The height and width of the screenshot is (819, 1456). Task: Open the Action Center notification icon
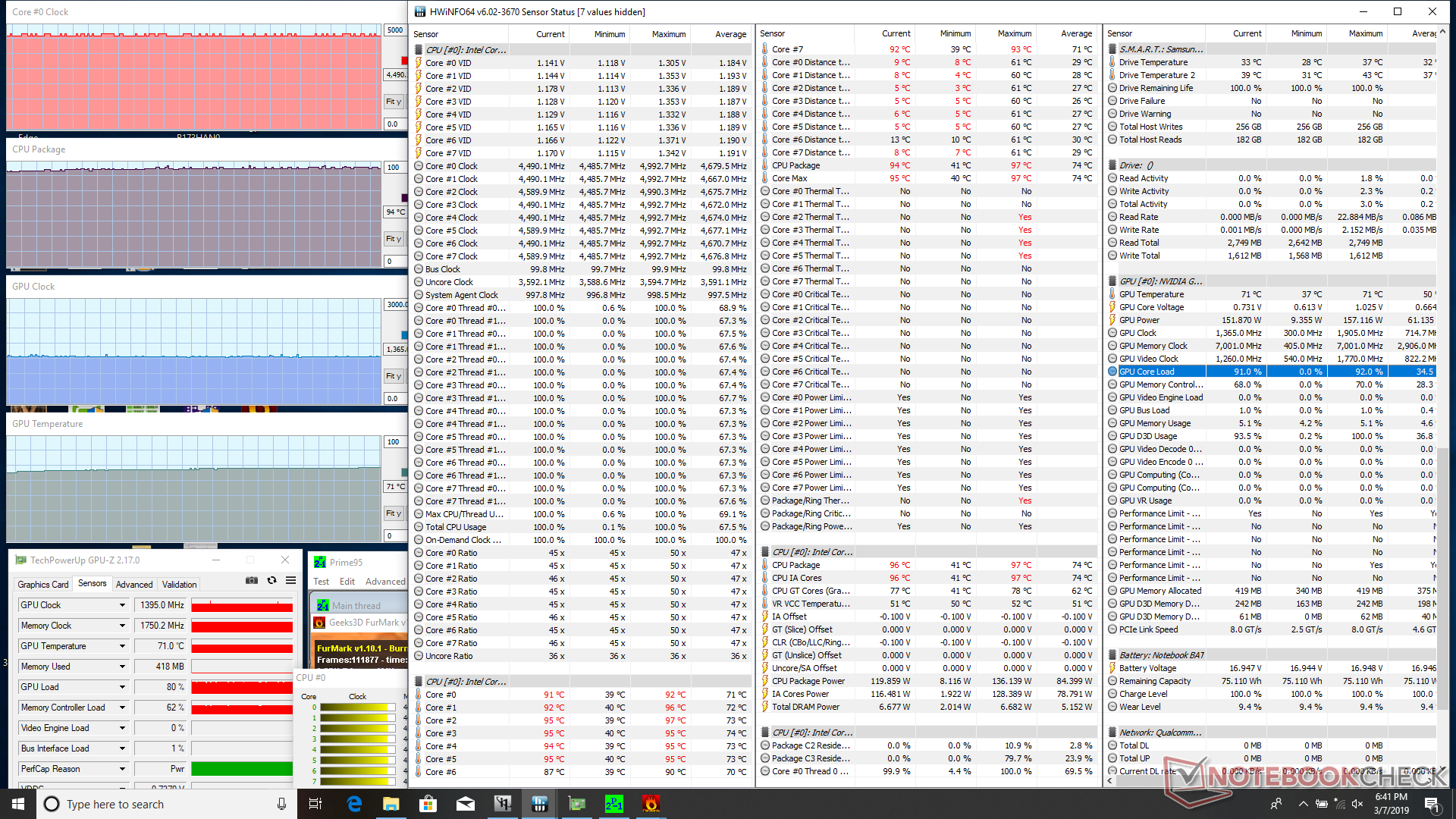[1432, 804]
